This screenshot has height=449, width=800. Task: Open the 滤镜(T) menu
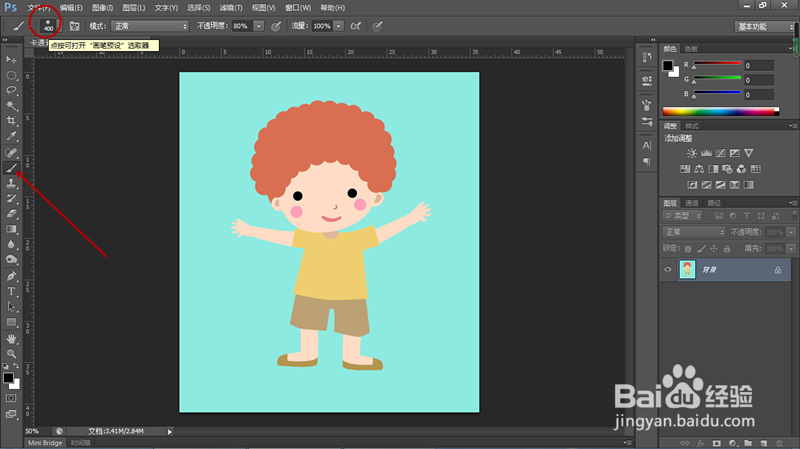[231, 8]
